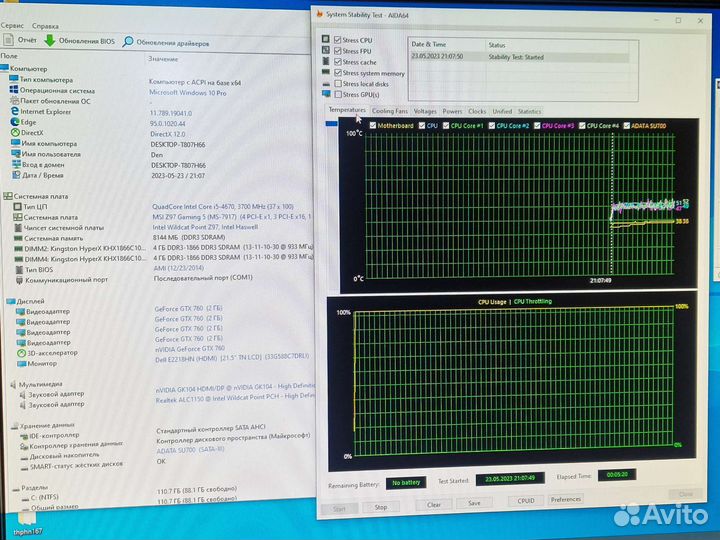Viewport: 720px width, 540px height.
Task: Switch to the Voltages tab
Action: [x=425, y=111]
